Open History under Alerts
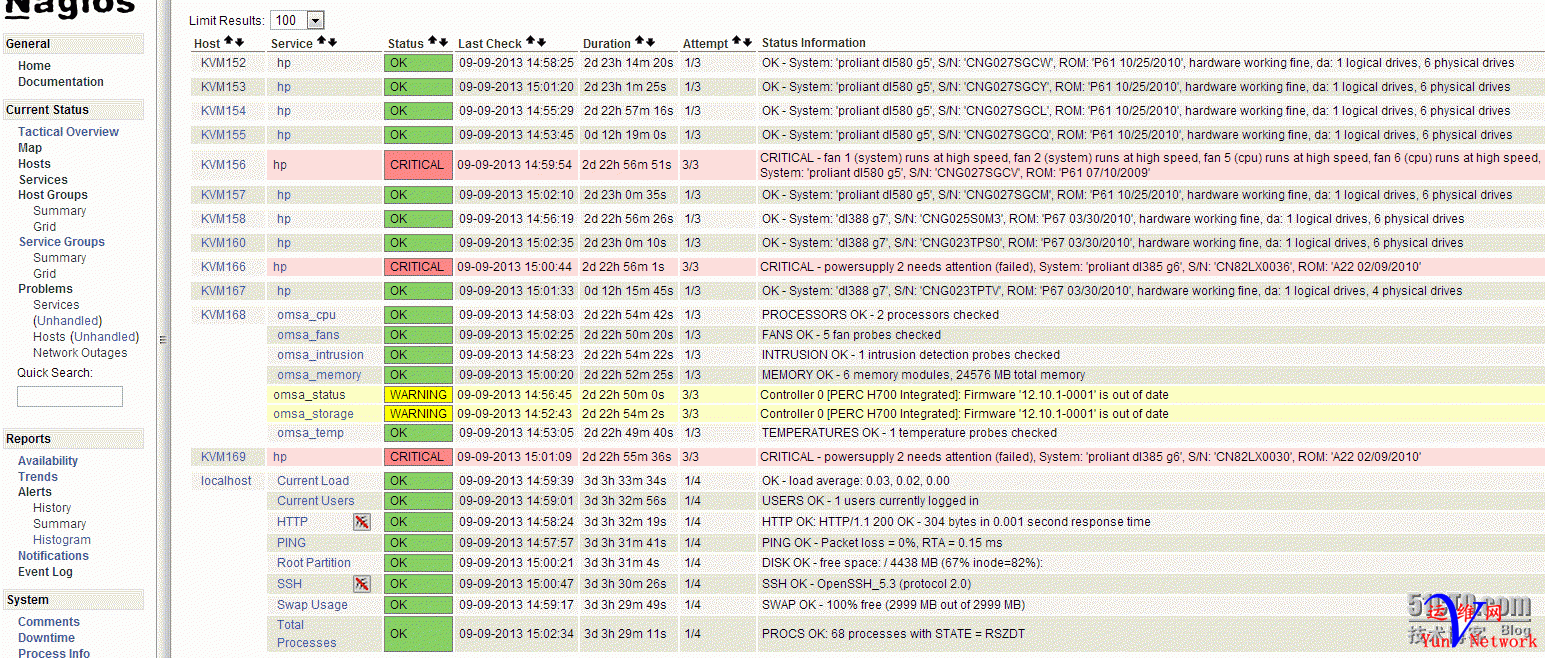 pyautogui.click(x=52, y=508)
